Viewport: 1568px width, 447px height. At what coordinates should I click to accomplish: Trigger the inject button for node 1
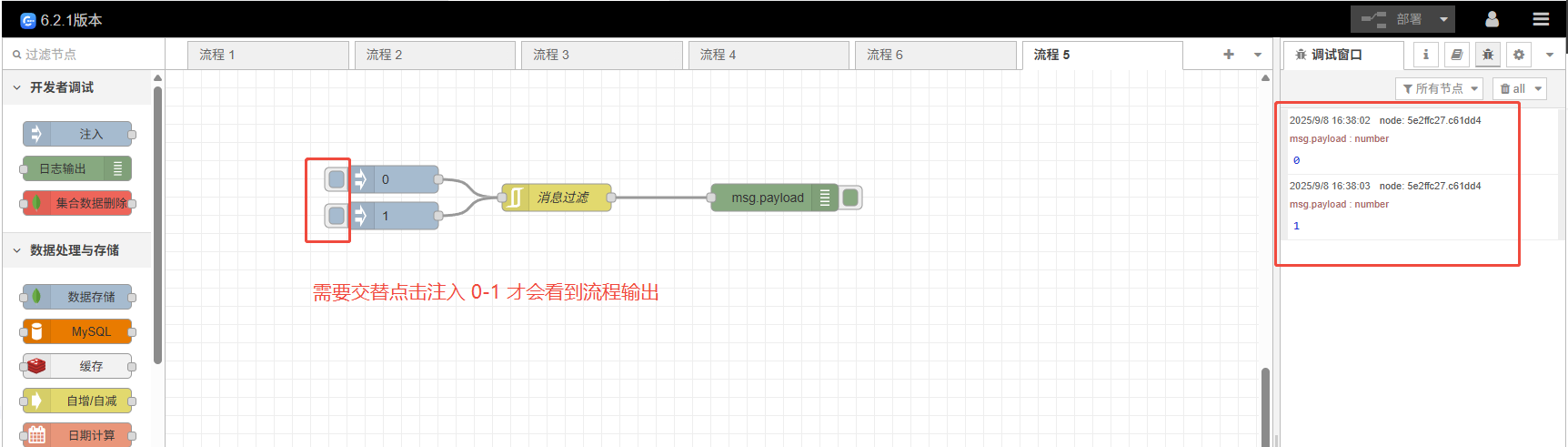click(x=337, y=216)
